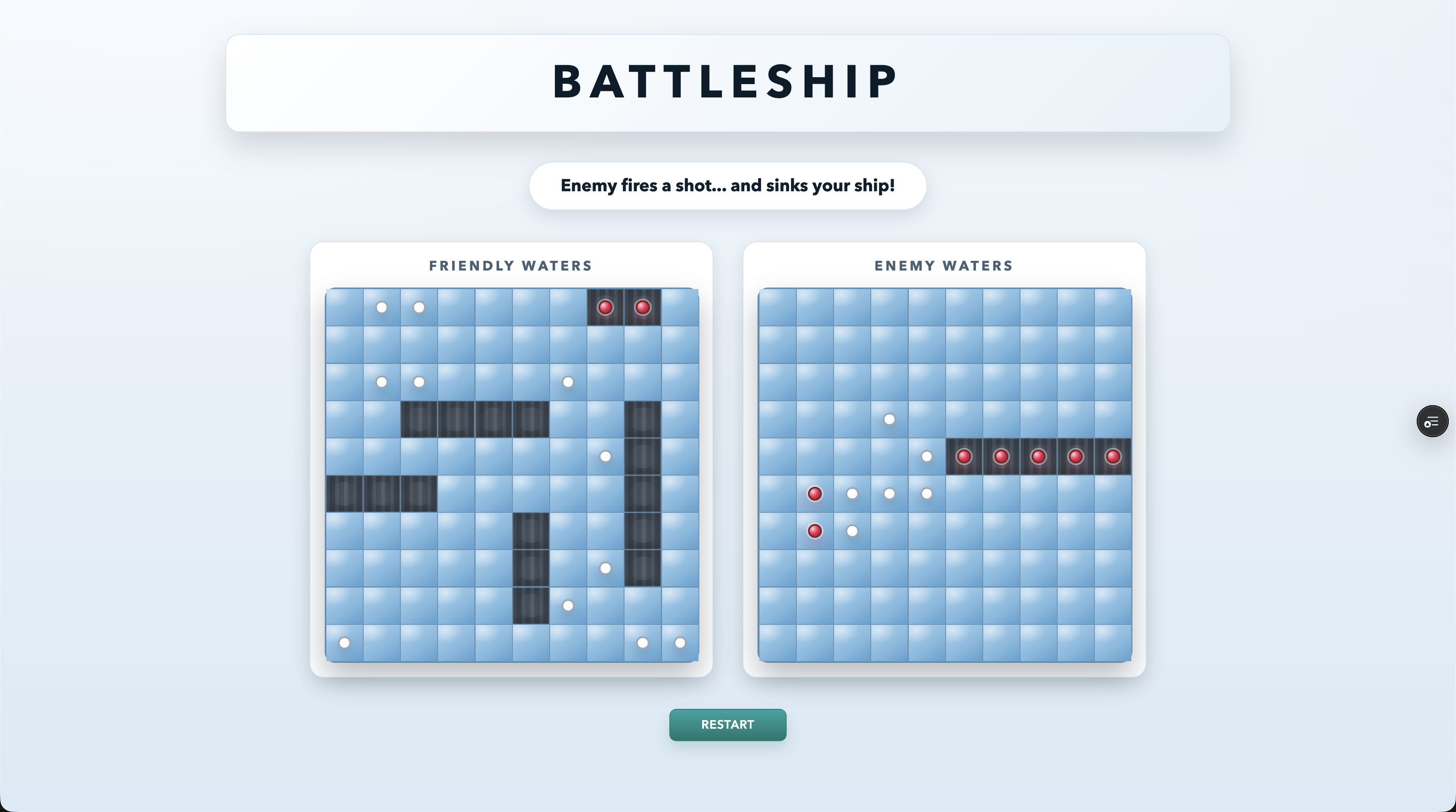Click the topmost white miss peg in Enemy Waters
The image size is (1456, 812).
tap(889, 419)
